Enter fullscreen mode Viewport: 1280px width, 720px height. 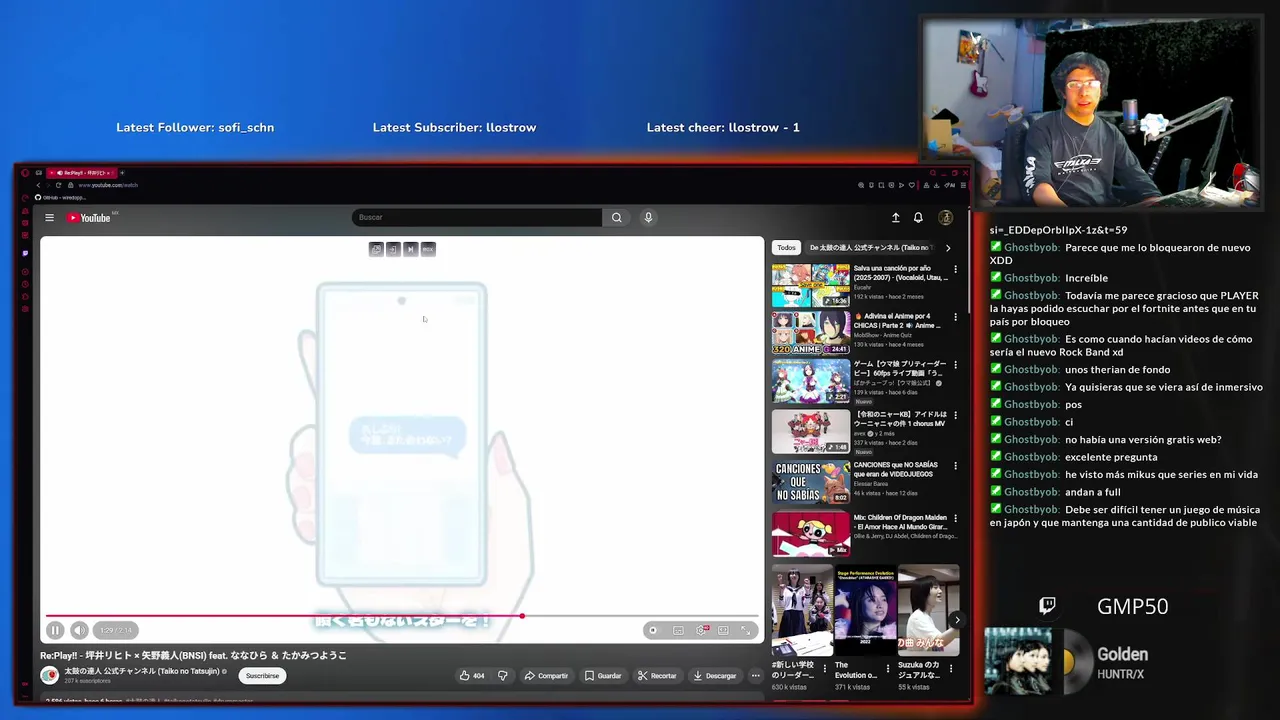(x=746, y=630)
